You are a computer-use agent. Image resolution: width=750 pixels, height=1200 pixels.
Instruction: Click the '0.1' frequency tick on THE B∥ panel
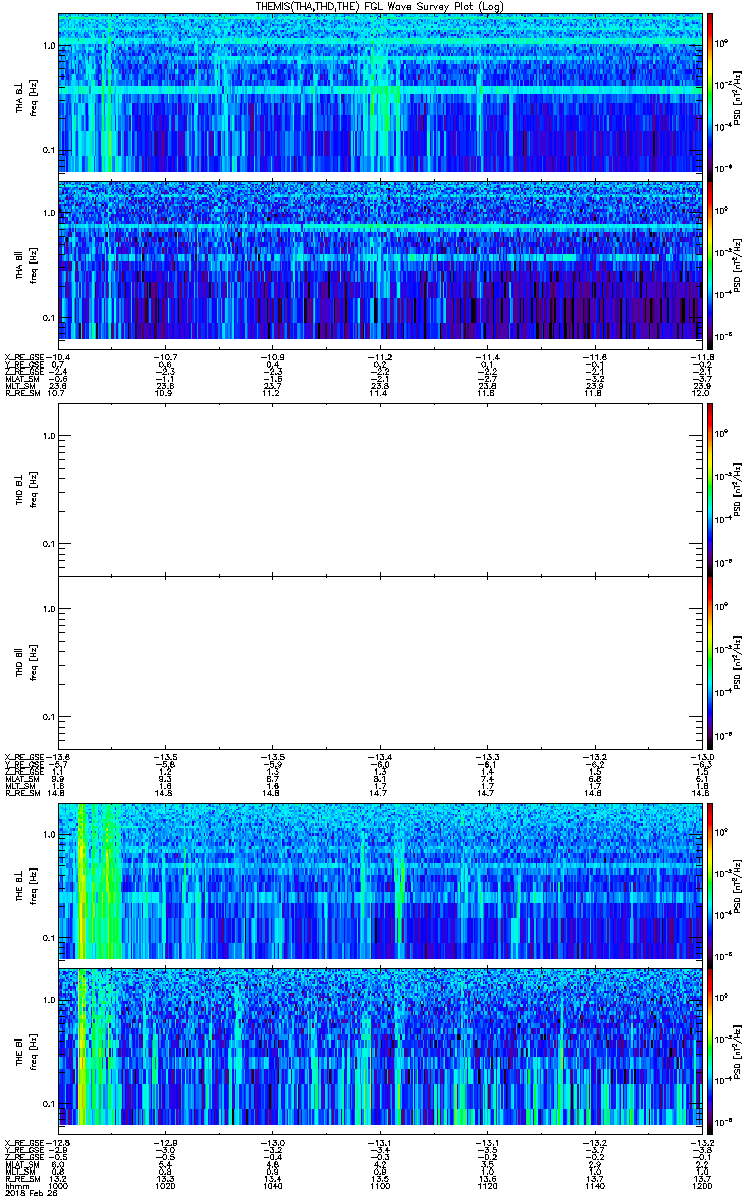[x=49, y=1103]
